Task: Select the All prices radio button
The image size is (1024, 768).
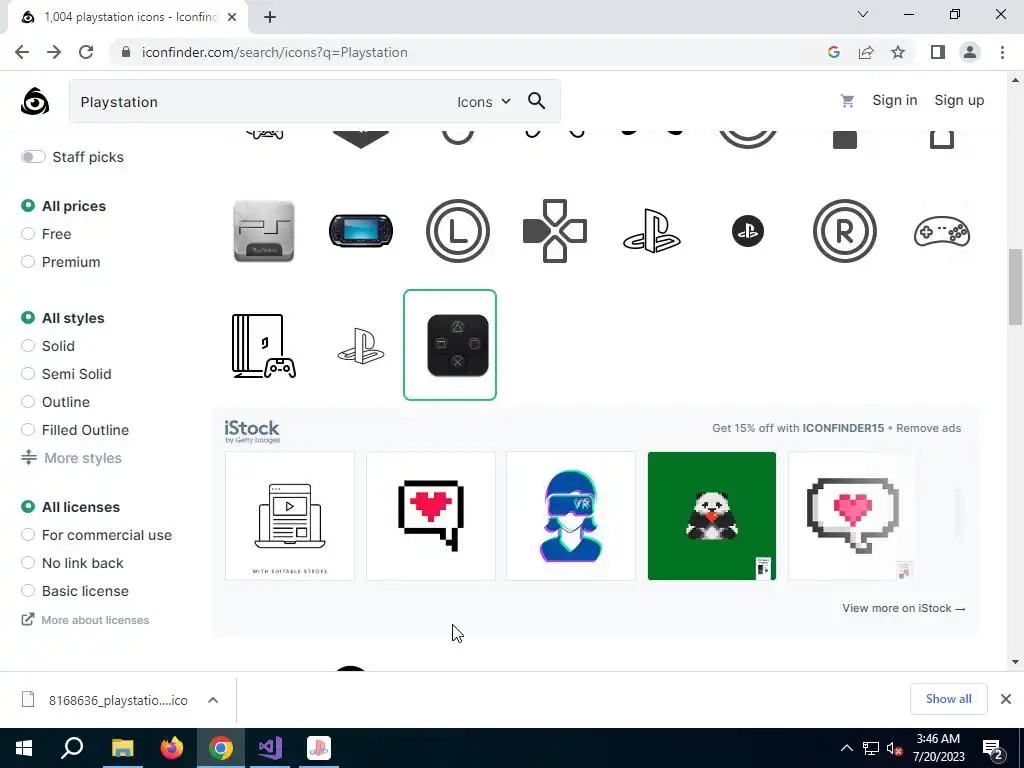Action: [27, 206]
